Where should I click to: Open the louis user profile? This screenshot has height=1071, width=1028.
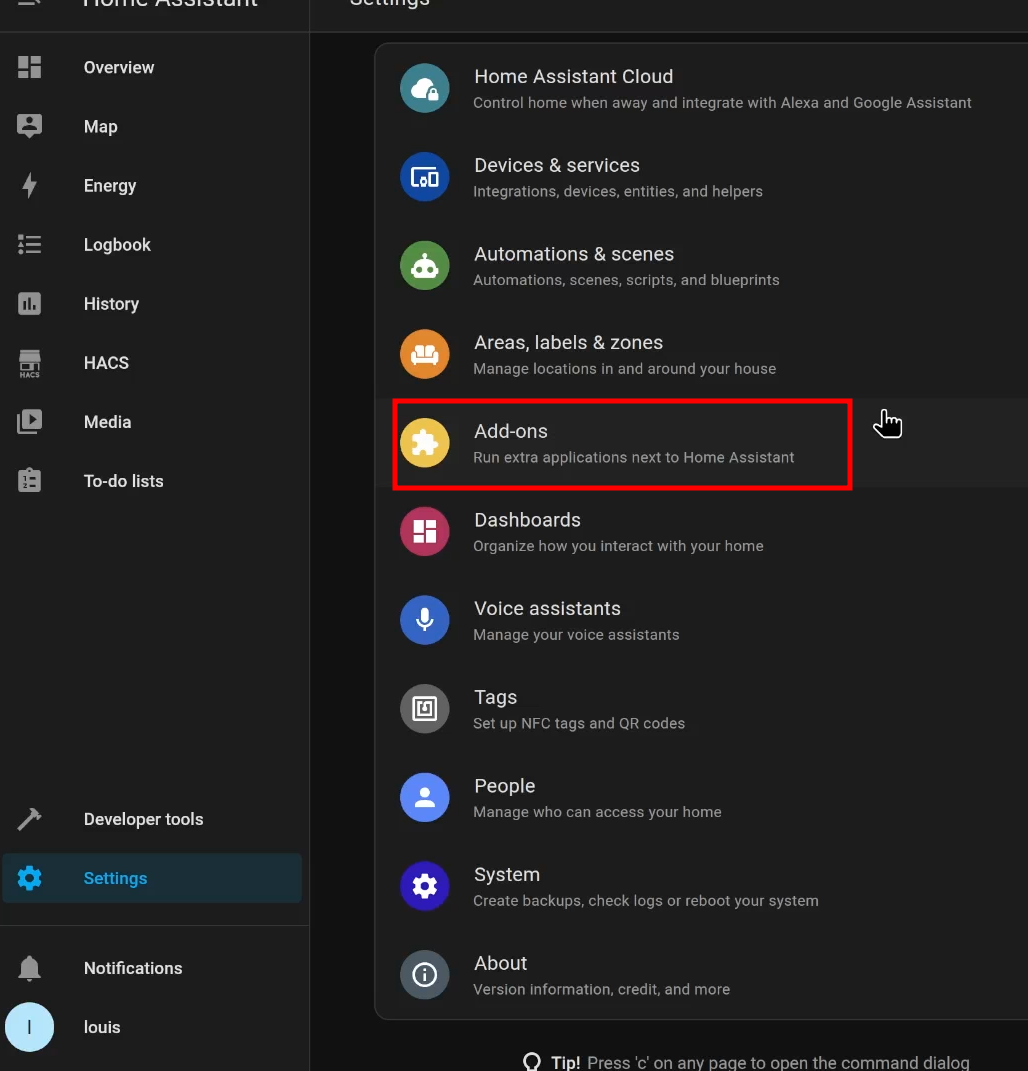(x=102, y=1027)
